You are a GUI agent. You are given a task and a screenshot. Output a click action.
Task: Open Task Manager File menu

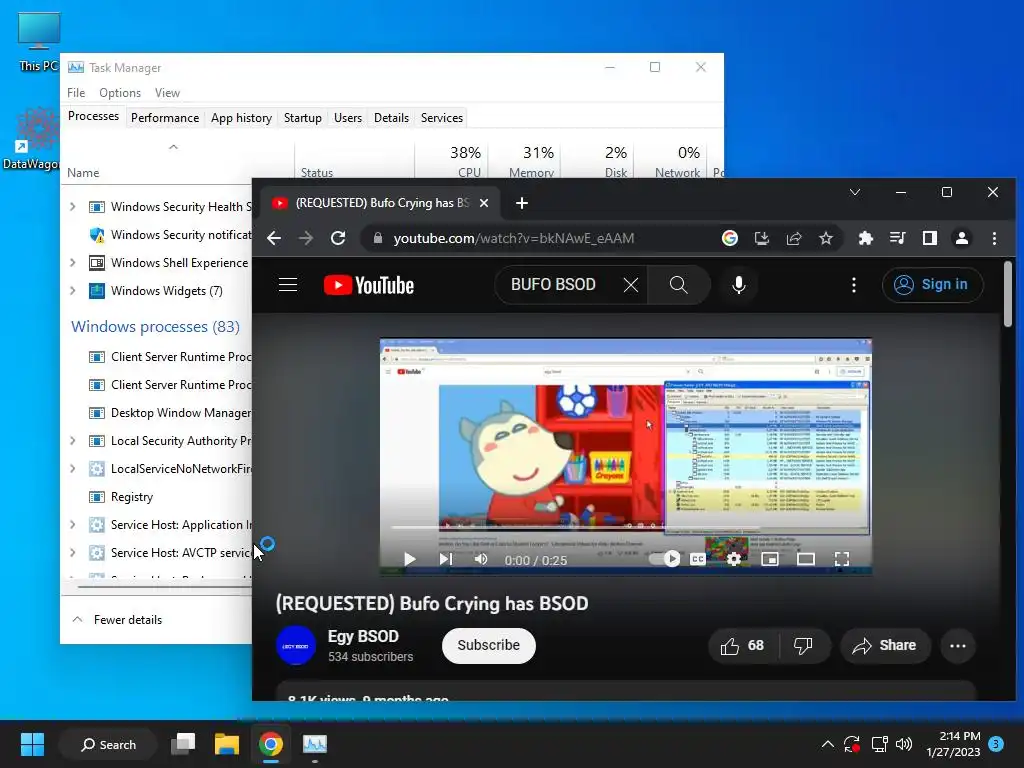tap(76, 93)
